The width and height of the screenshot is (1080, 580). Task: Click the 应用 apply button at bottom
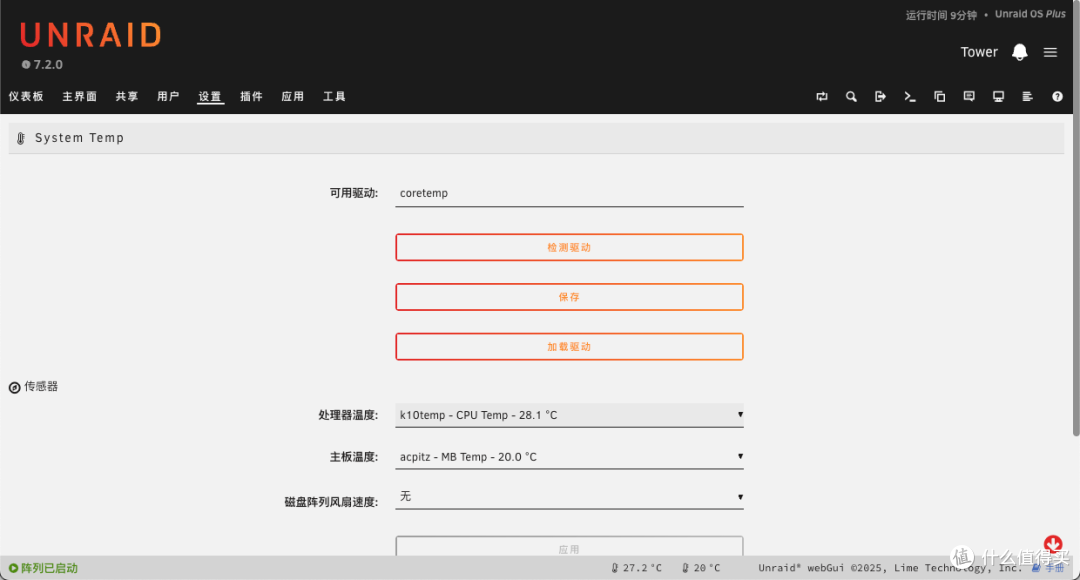[x=569, y=547]
